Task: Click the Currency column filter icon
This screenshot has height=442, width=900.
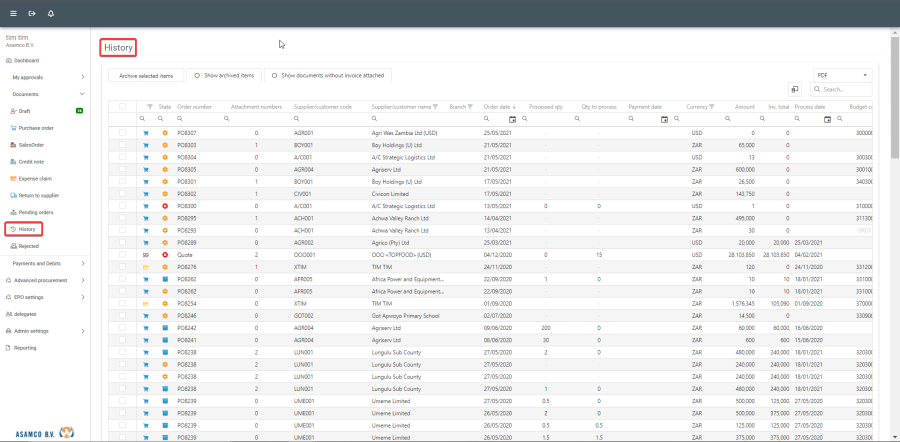Action: coord(712,106)
